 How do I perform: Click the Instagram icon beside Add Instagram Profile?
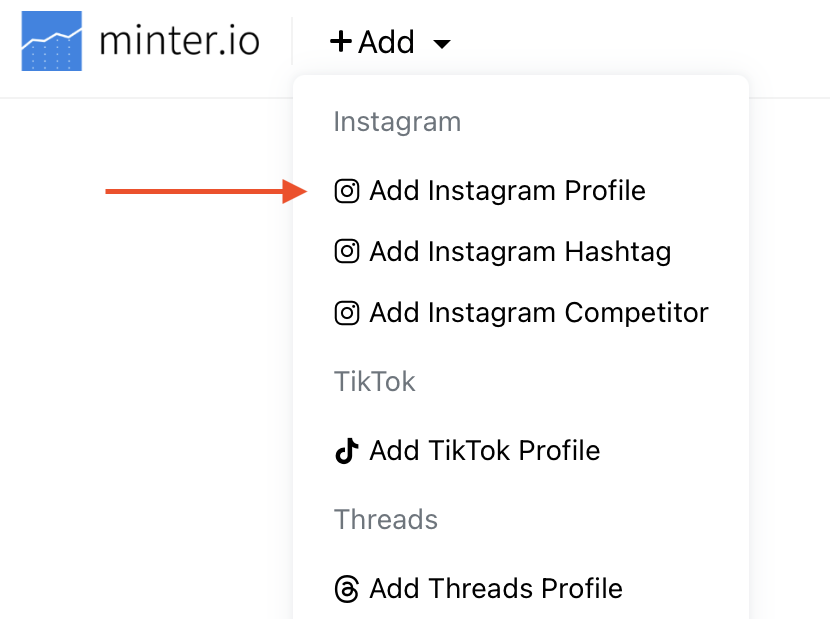click(x=347, y=191)
